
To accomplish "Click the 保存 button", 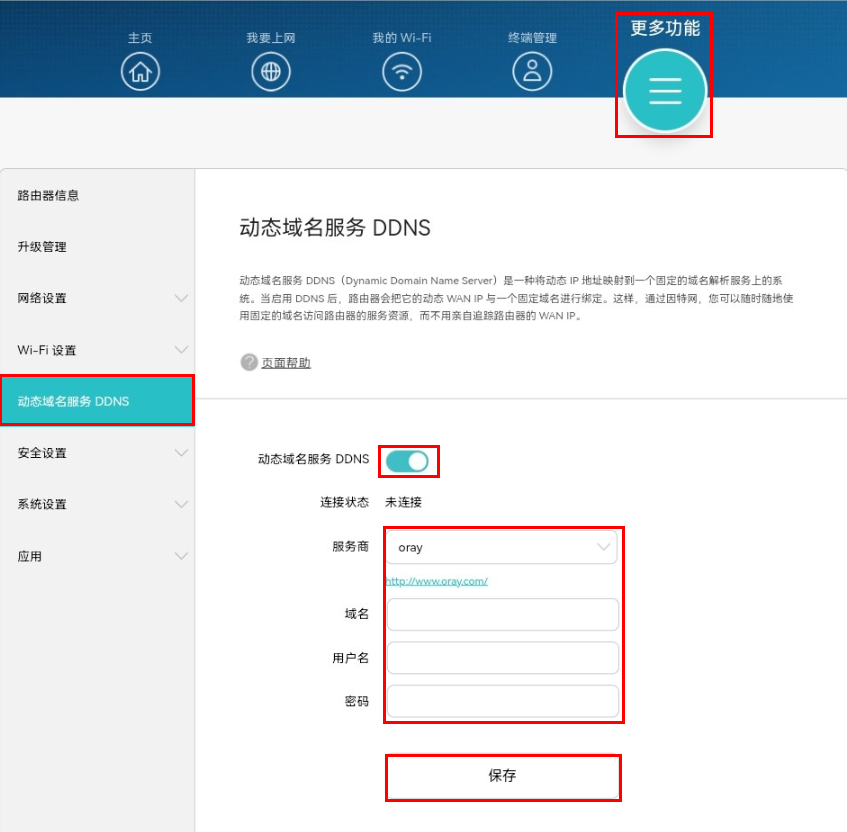I will click(x=502, y=776).
